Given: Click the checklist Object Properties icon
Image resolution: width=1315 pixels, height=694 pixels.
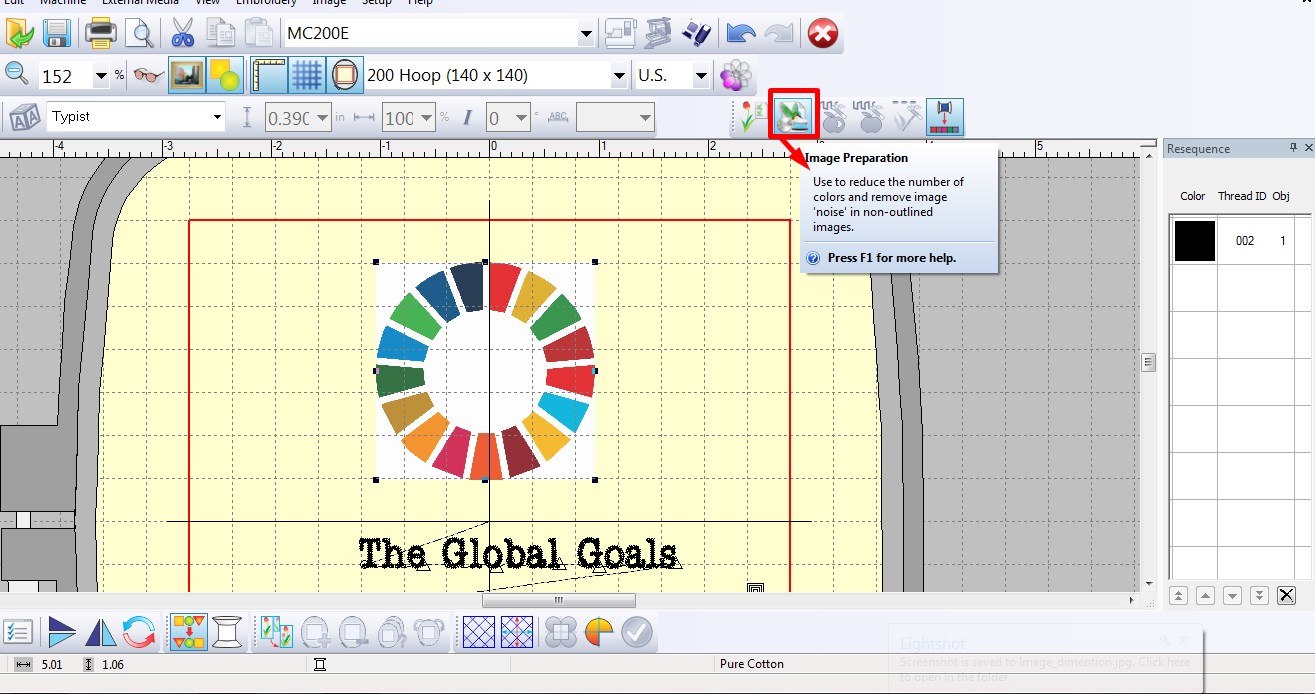Looking at the screenshot, I should point(18,632).
